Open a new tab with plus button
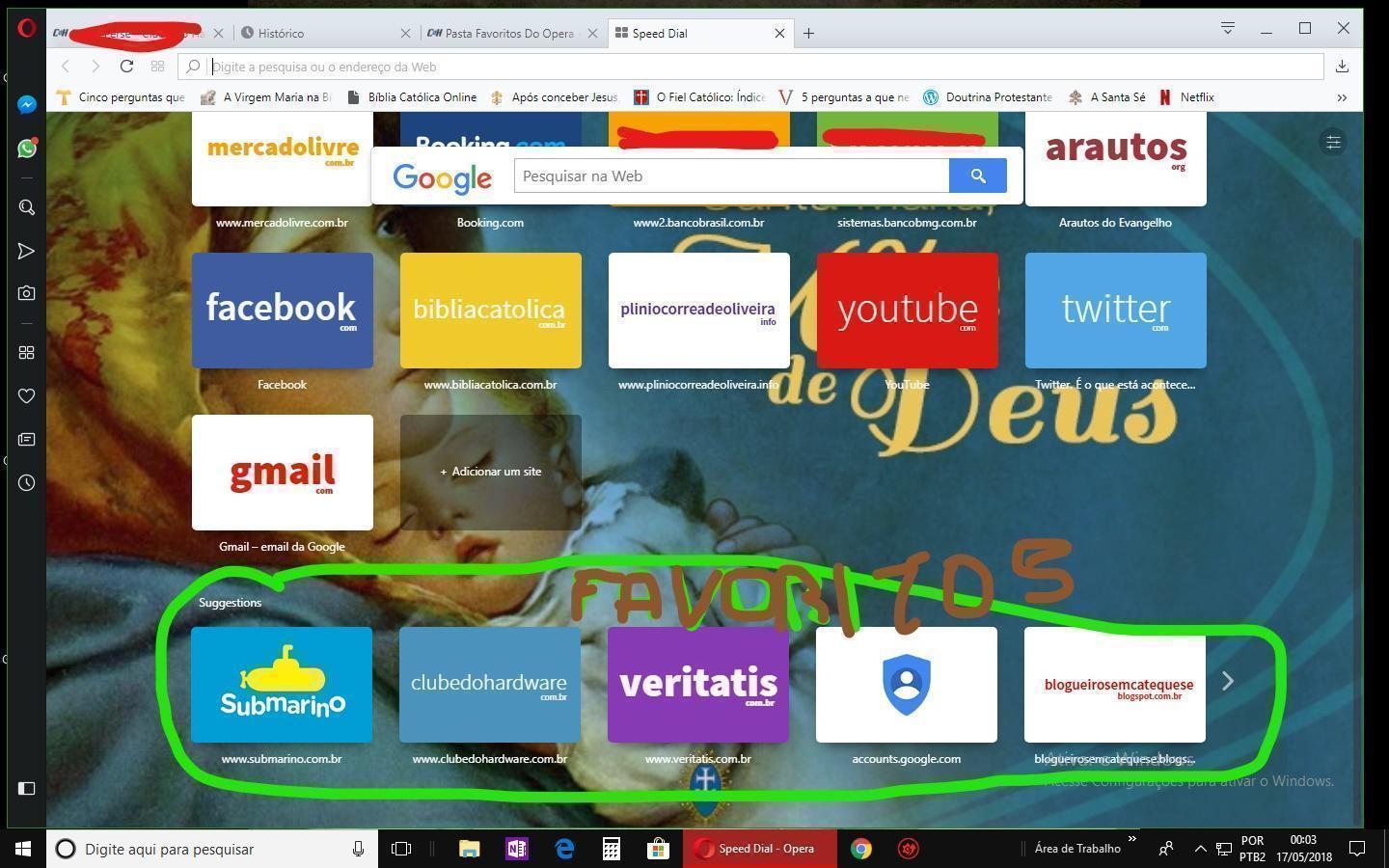Image resolution: width=1389 pixels, height=868 pixels. (808, 33)
